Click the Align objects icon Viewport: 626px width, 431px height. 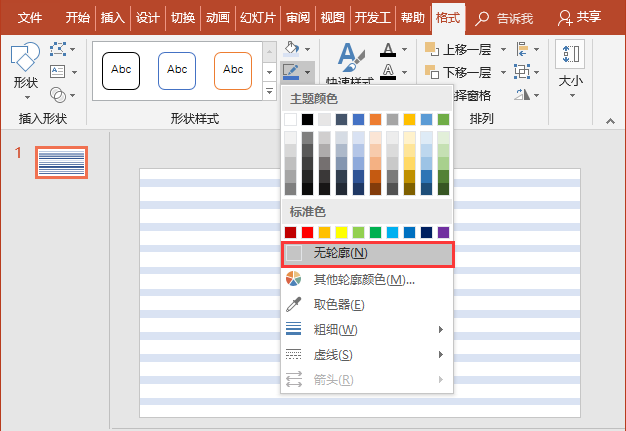point(522,49)
